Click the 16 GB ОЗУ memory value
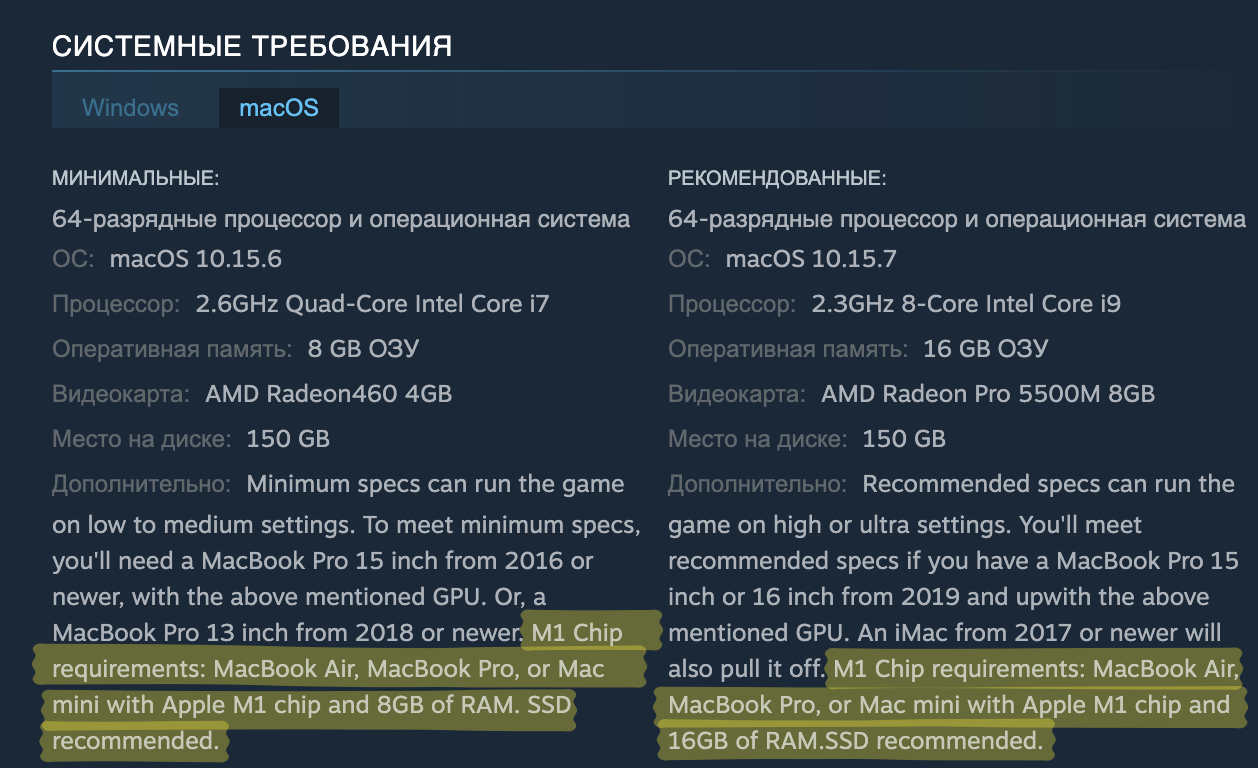1258x768 pixels. pyautogui.click(x=985, y=349)
